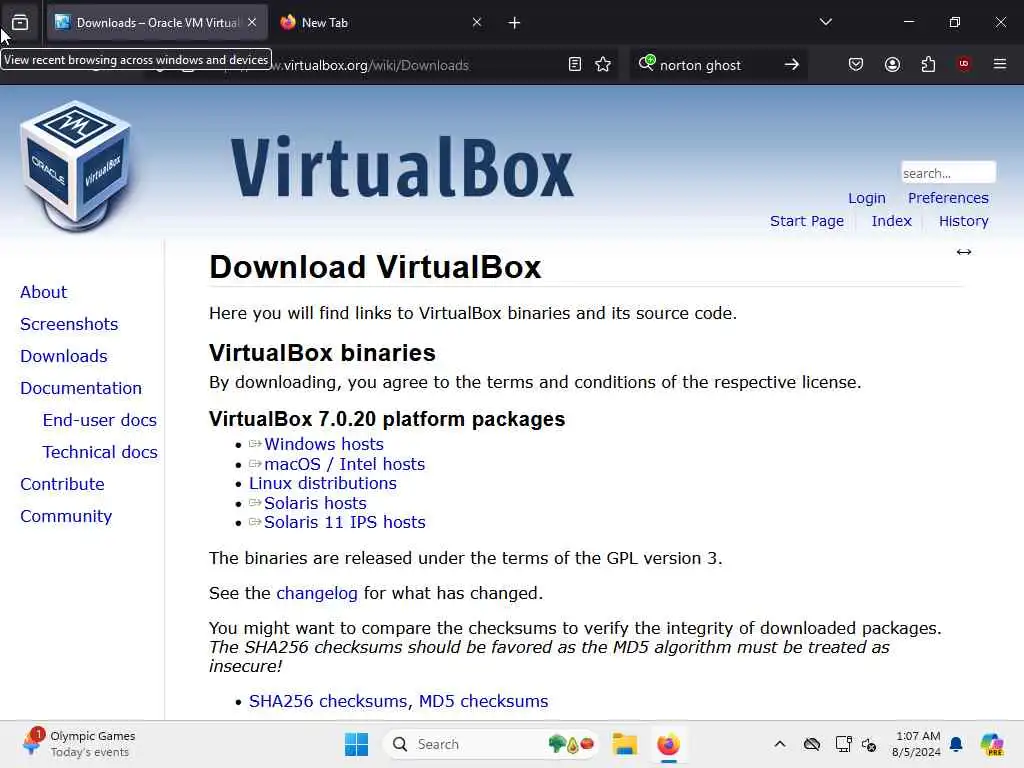Open Firefox account icon

coord(892,64)
